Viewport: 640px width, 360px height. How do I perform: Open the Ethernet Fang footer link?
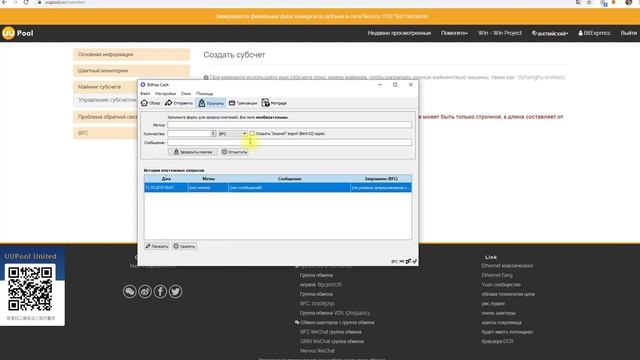pos(497,275)
